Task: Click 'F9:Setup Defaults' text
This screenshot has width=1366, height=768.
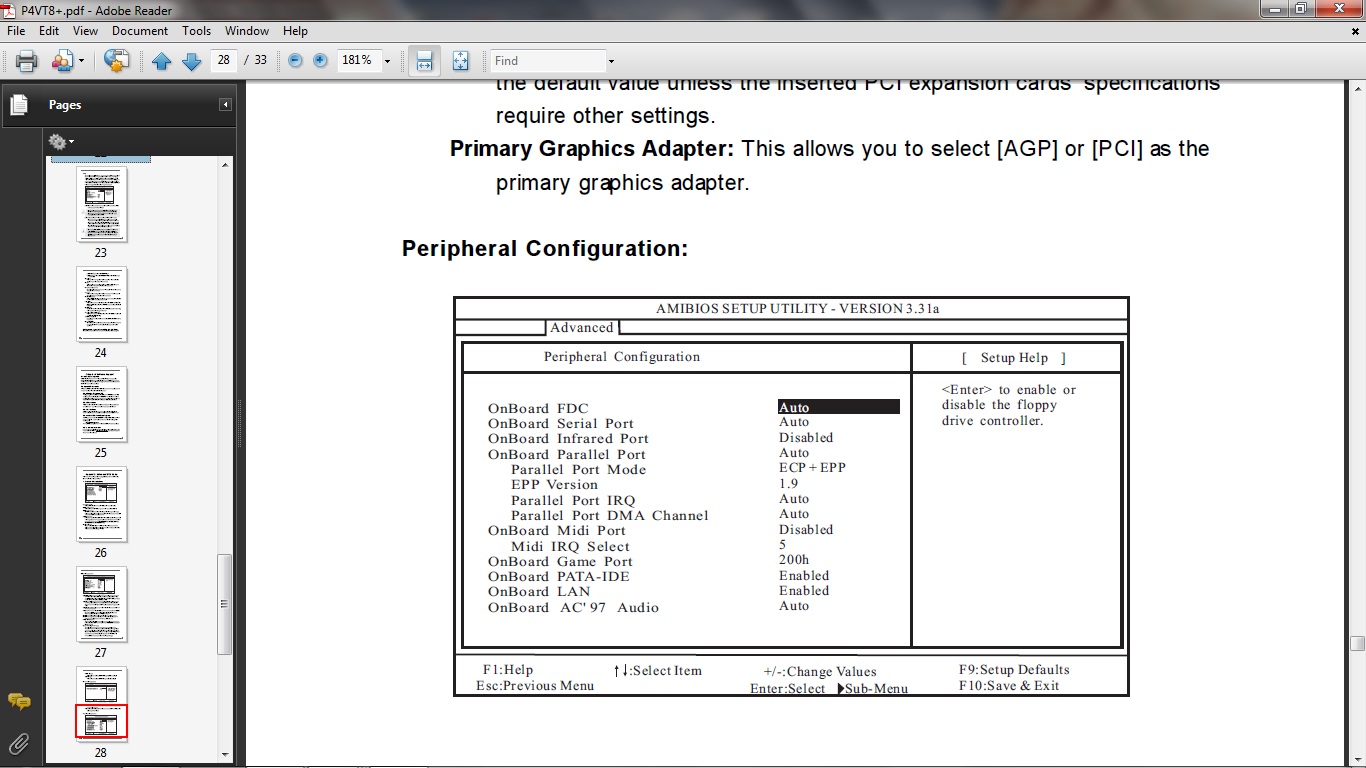Action: point(1014,670)
